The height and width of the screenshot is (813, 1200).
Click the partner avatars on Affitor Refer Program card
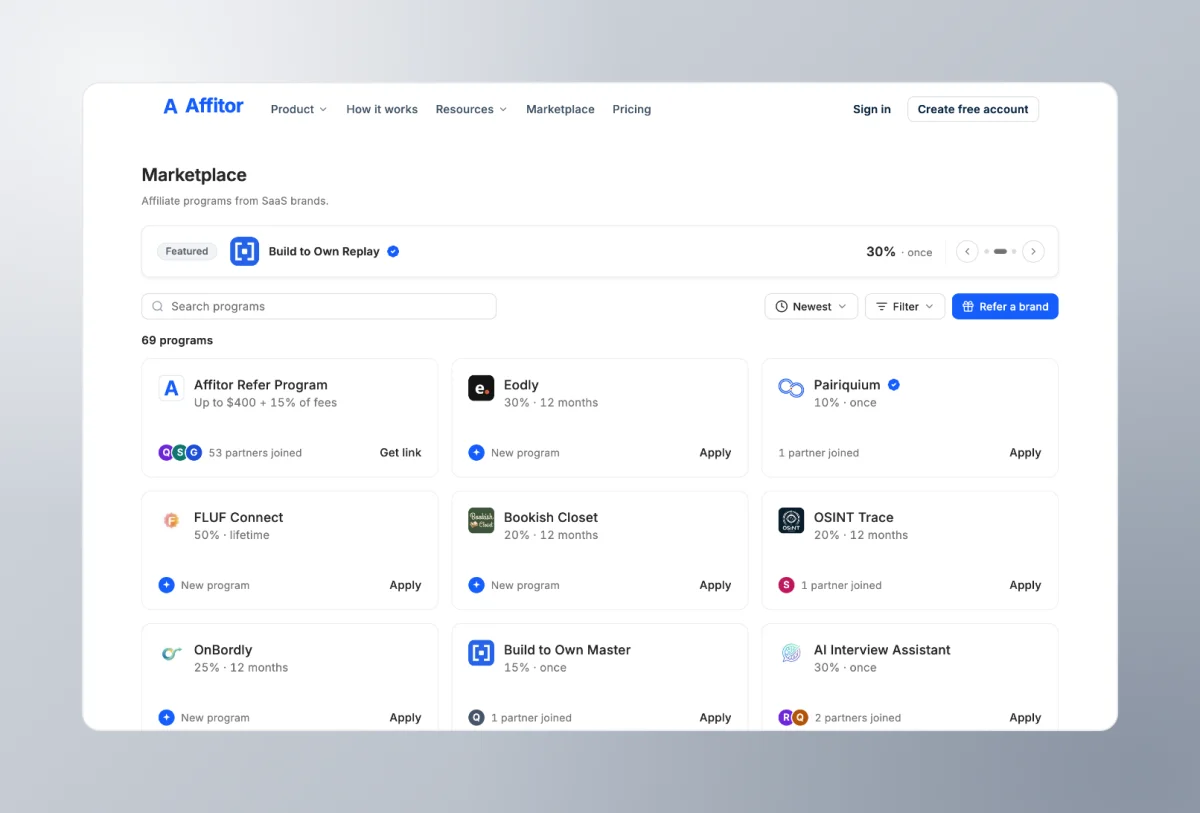point(180,453)
